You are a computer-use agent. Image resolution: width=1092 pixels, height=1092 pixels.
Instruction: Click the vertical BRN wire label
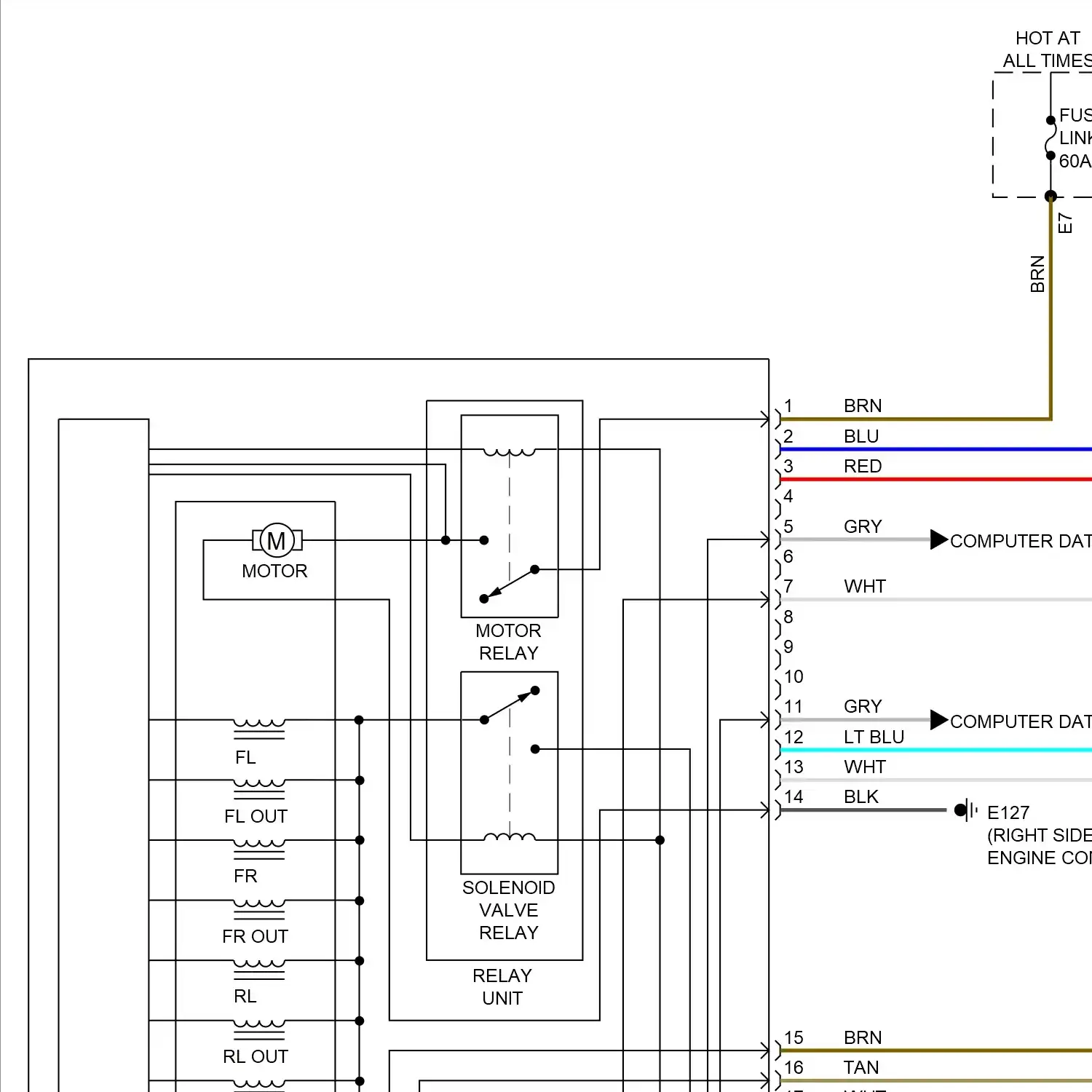click(x=1037, y=274)
